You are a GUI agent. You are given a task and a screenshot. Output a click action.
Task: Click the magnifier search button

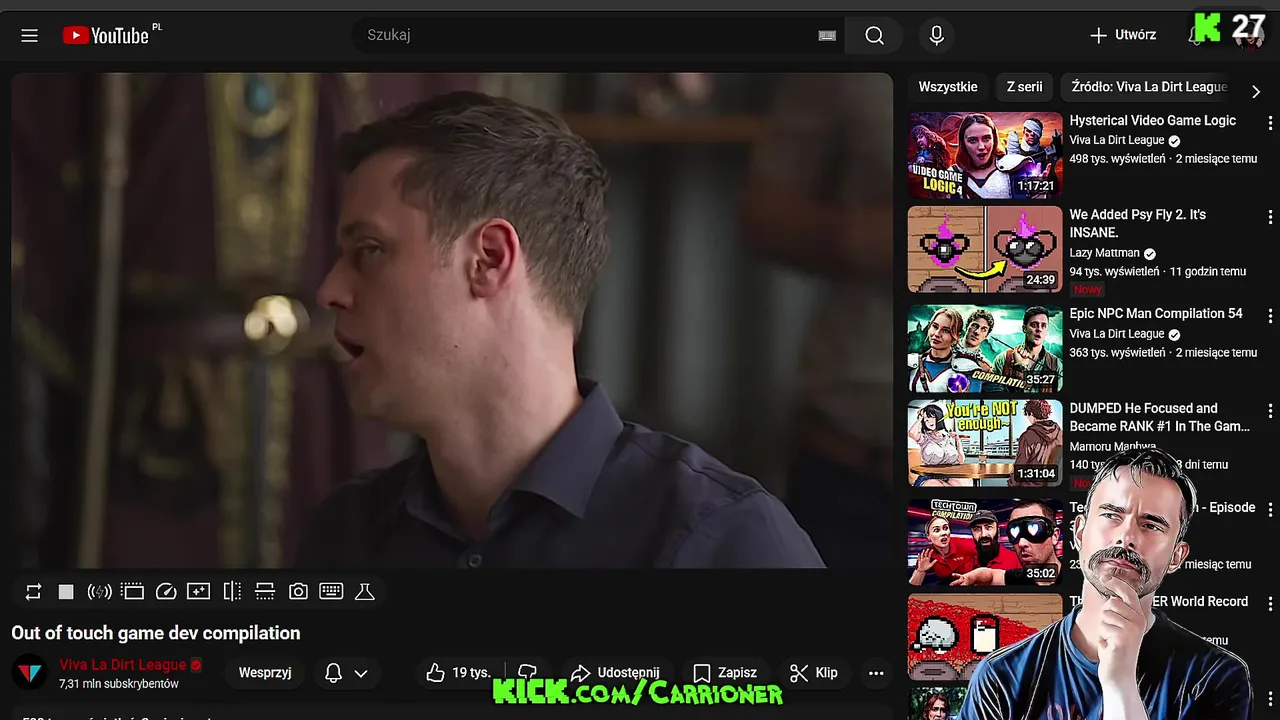[874, 36]
